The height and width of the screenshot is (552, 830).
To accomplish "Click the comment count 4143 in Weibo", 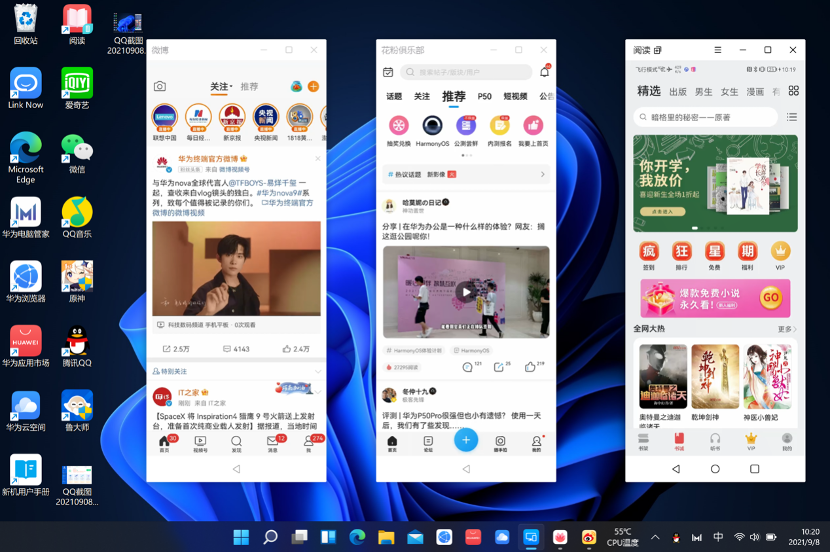I will point(236,349).
